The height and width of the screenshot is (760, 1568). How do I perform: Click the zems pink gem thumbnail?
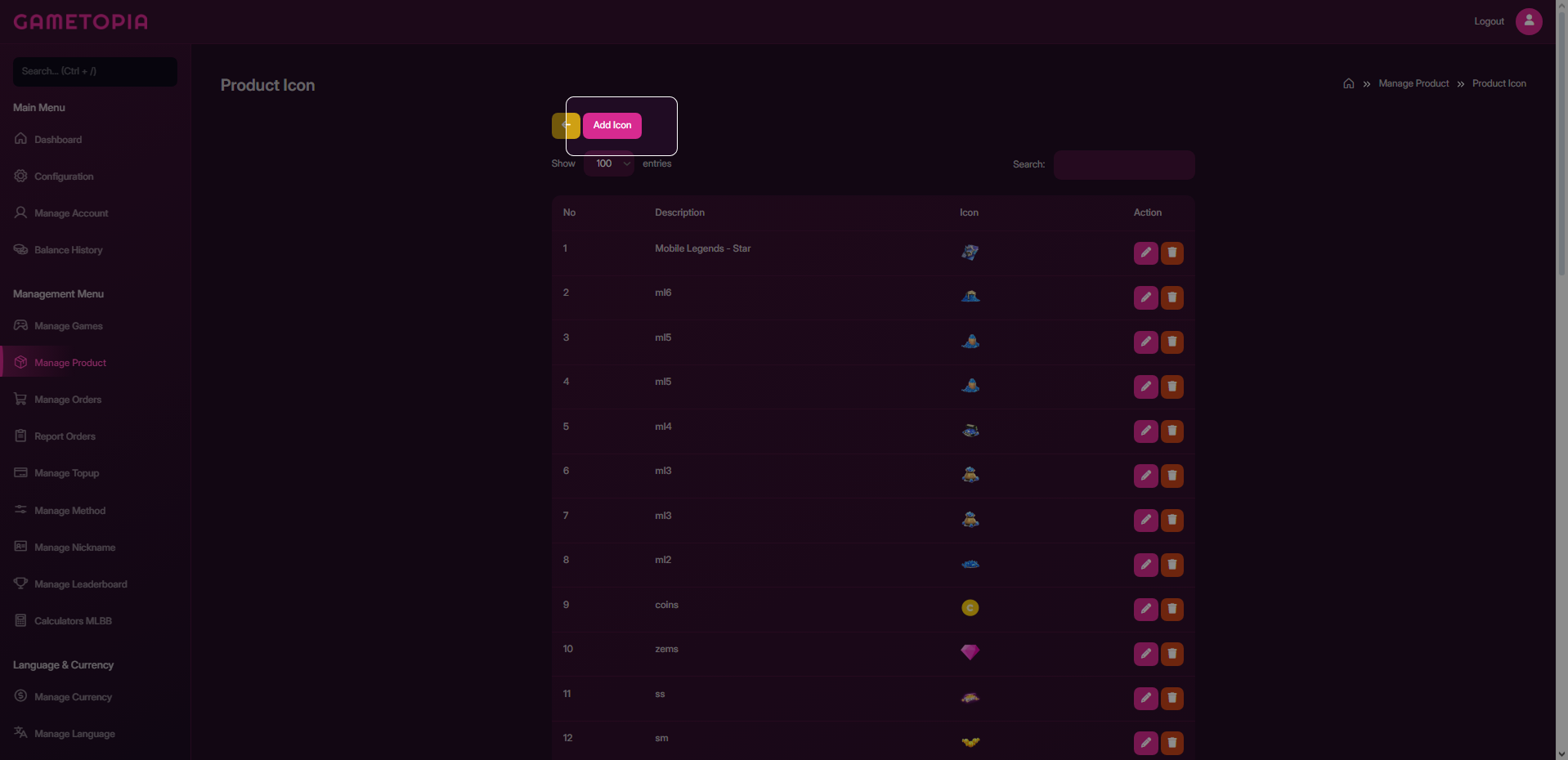(x=970, y=652)
